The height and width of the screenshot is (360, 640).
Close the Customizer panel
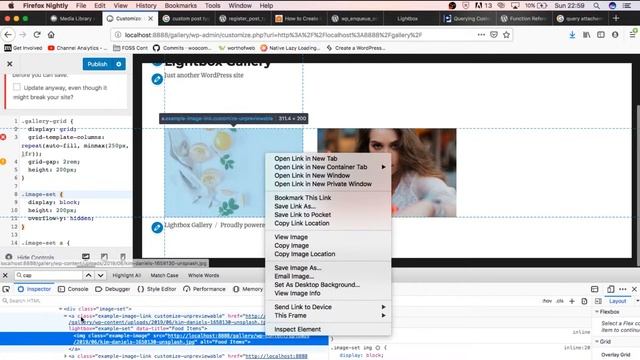10,64
